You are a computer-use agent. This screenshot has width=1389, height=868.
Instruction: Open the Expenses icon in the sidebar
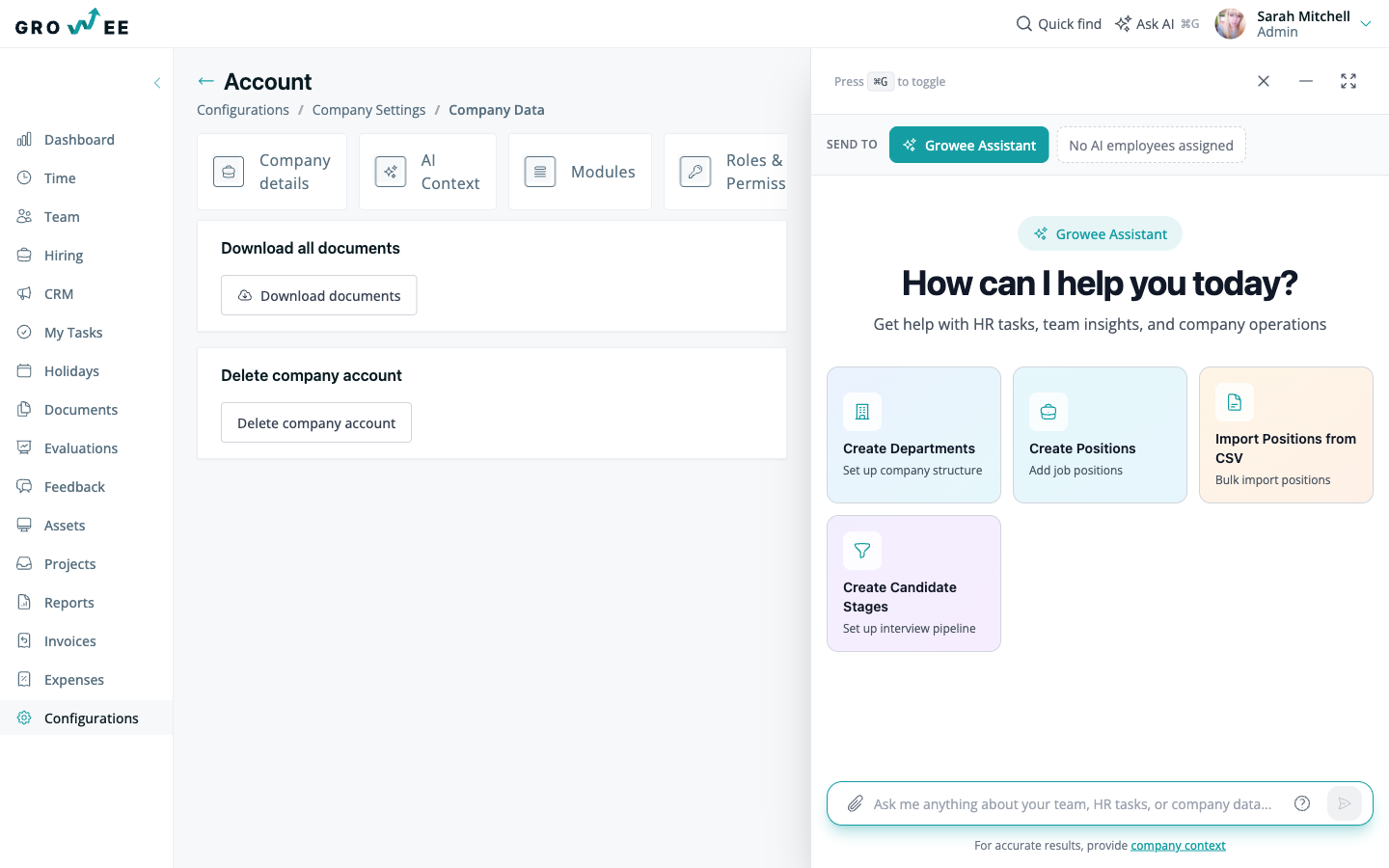coord(24,679)
